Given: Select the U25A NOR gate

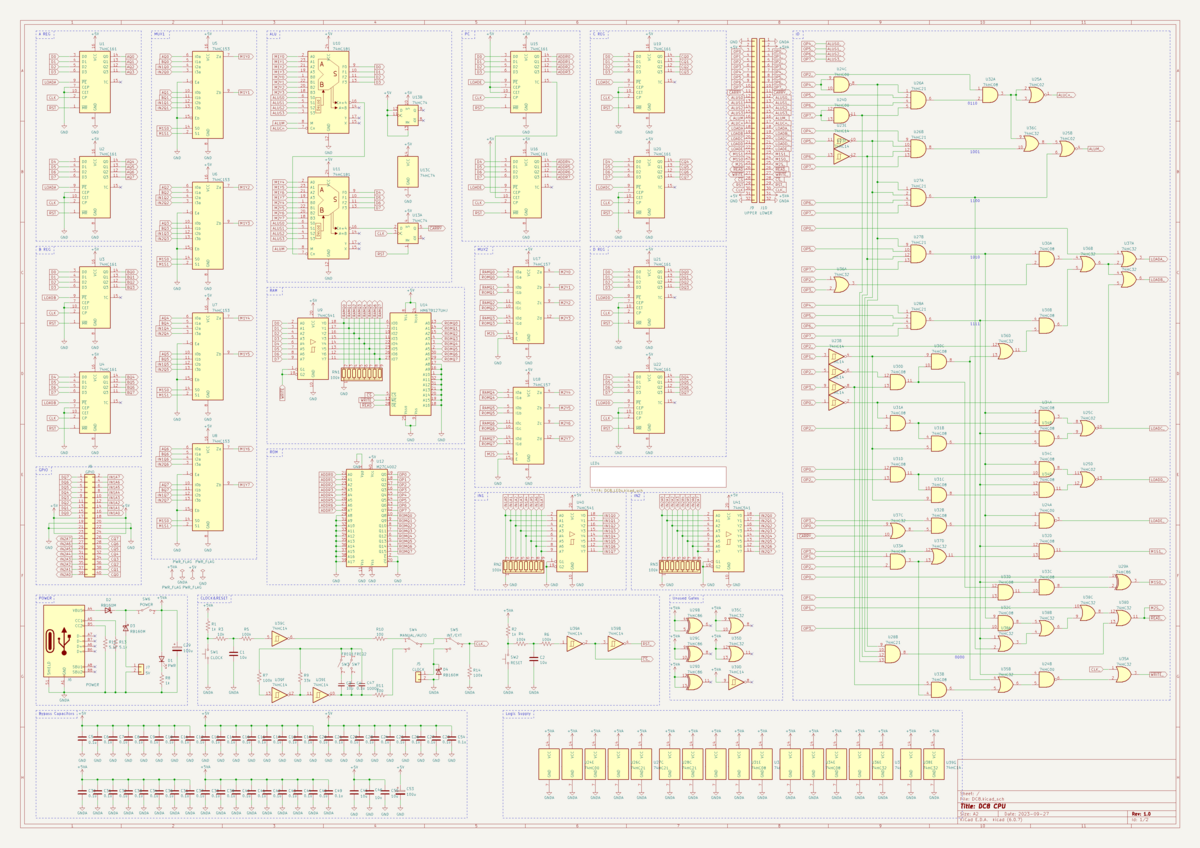Looking at the screenshot, I should click(1036, 96).
